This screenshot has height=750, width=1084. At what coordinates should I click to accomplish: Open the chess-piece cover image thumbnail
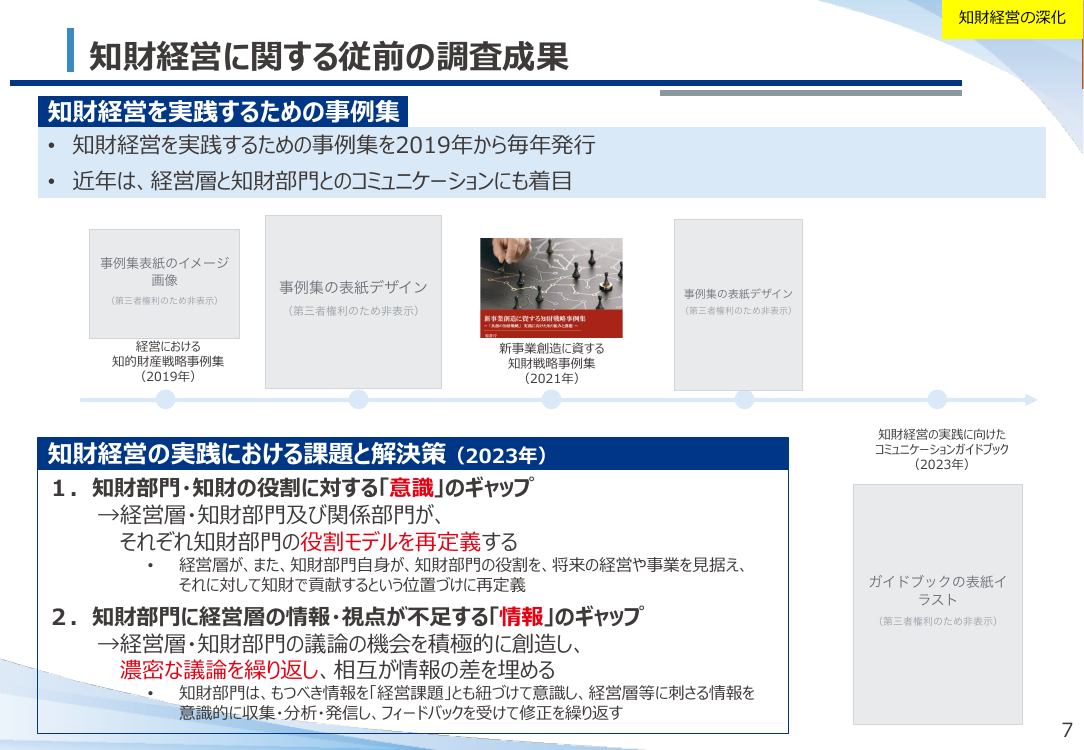click(x=552, y=288)
